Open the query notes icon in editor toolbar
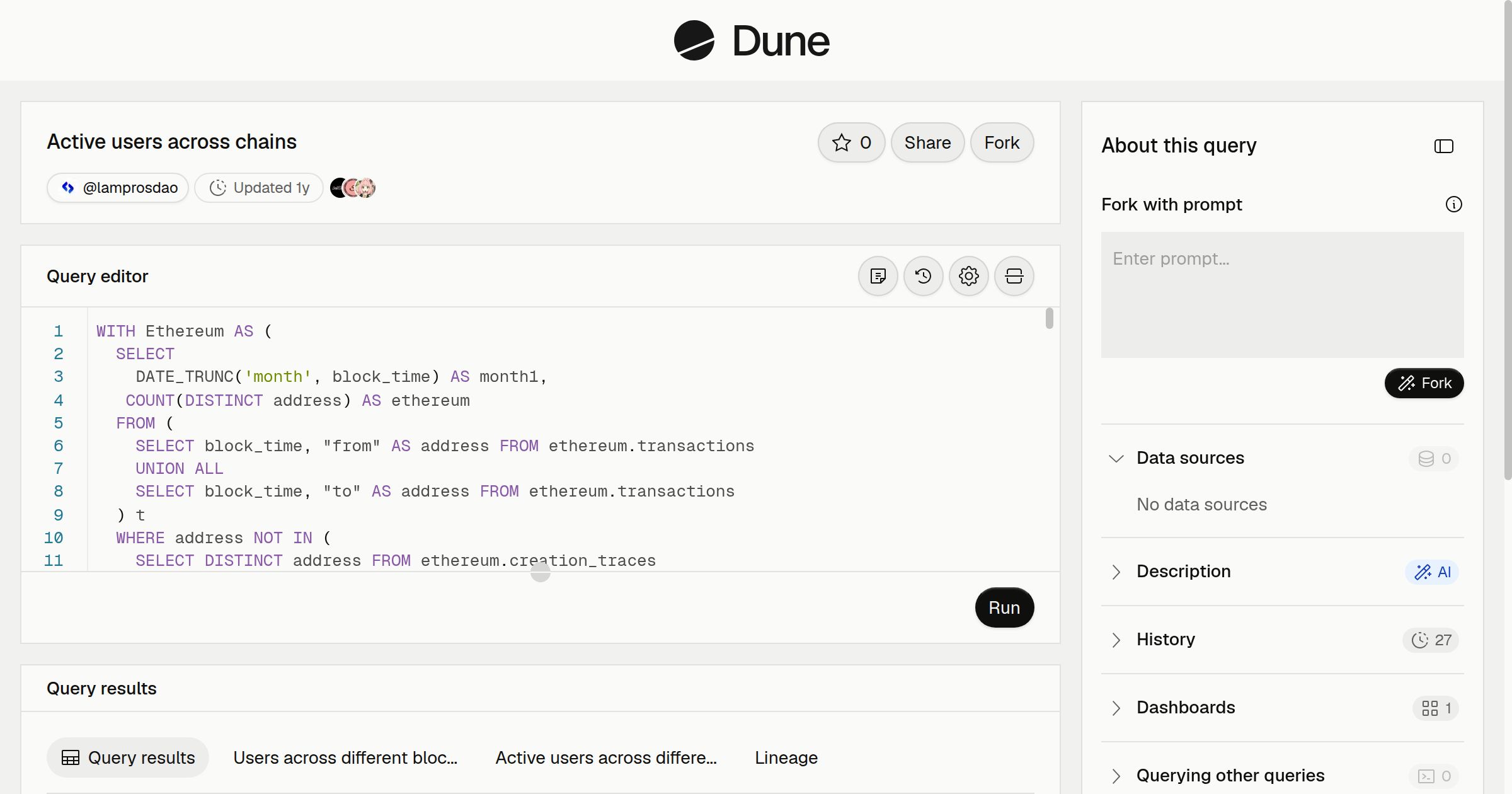 (878, 276)
